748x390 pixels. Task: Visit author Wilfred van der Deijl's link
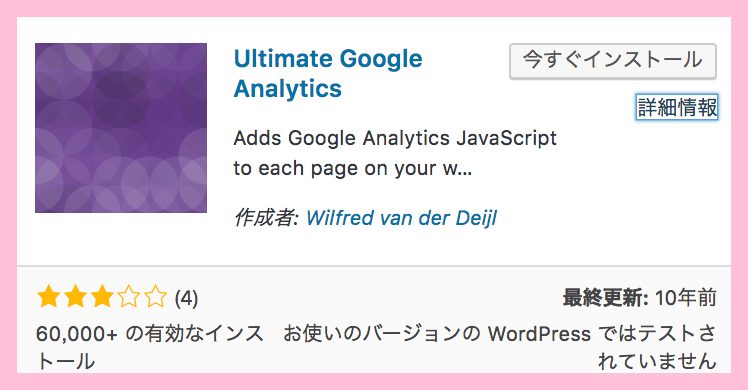tap(401, 218)
